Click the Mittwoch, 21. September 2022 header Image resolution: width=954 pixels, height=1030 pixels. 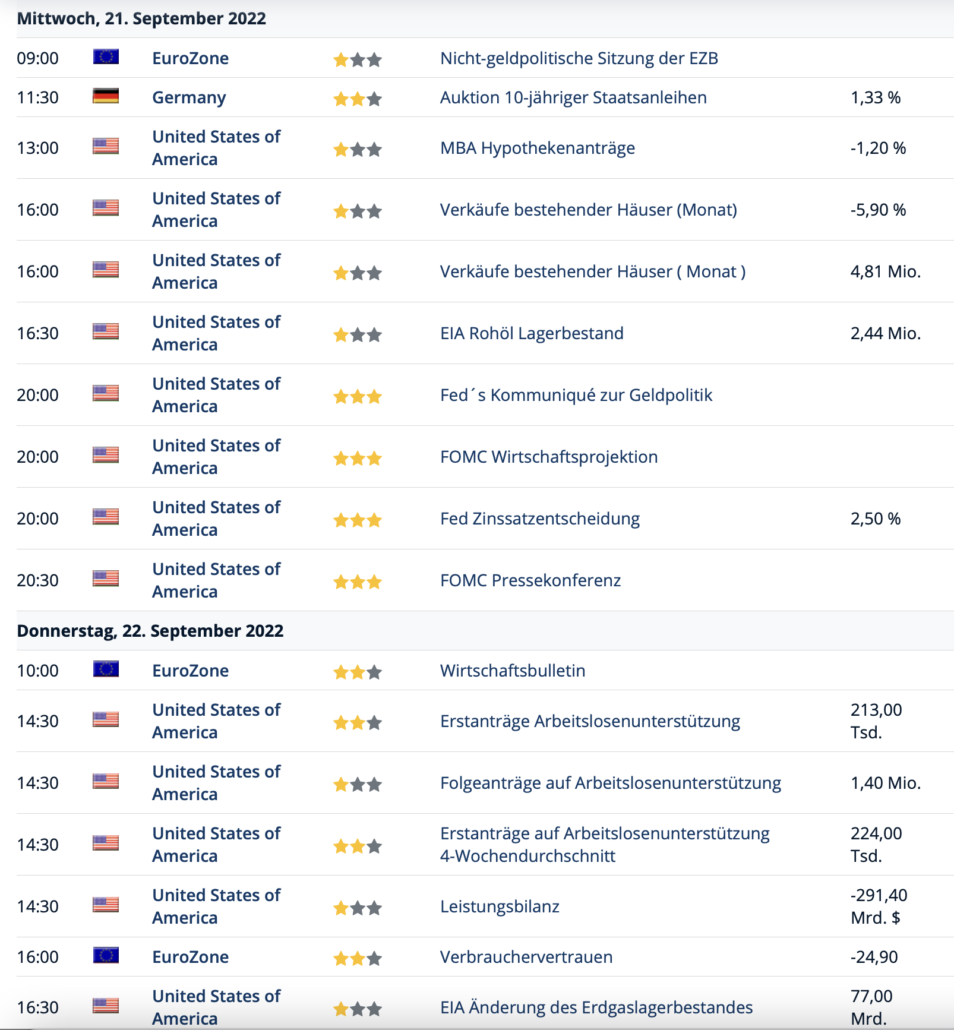(141, 19)
